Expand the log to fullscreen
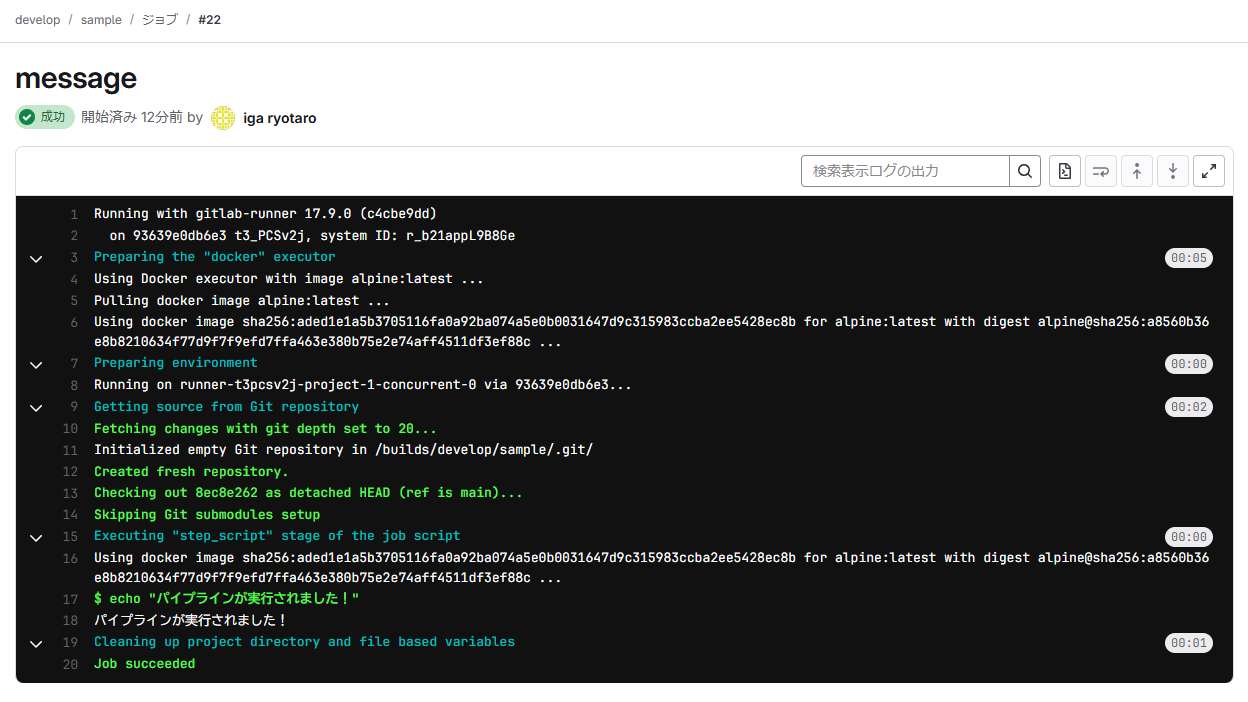The image size is (1248, 702). 1209,170
